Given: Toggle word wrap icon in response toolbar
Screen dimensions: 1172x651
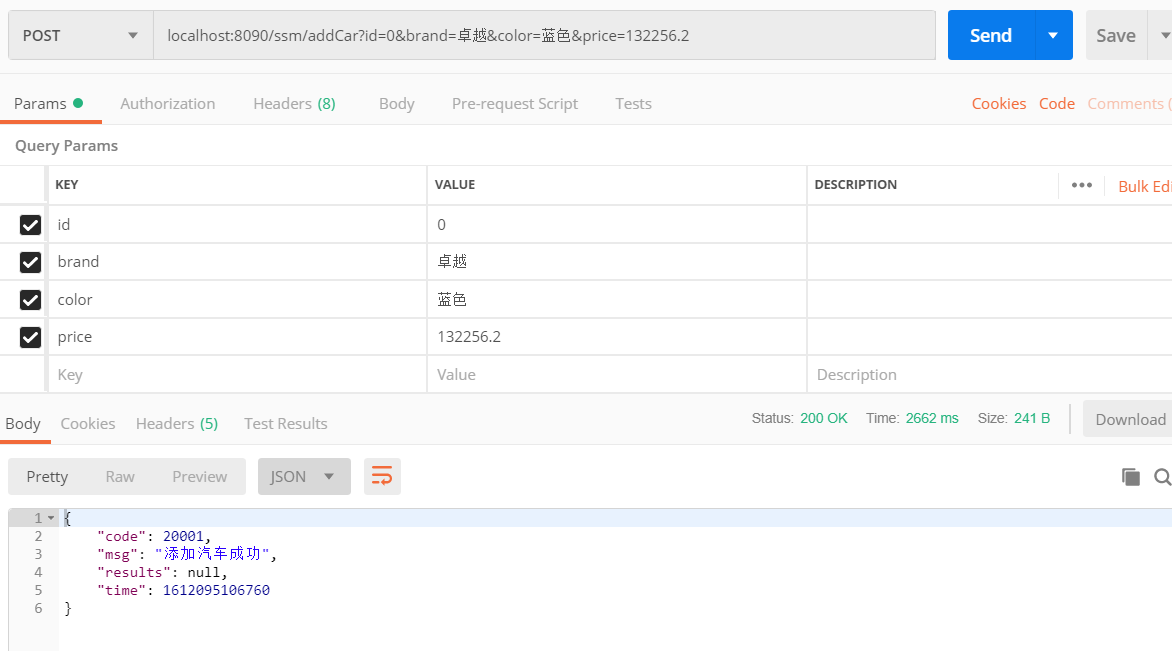Looking at the screenshot, I should (382, 476).
